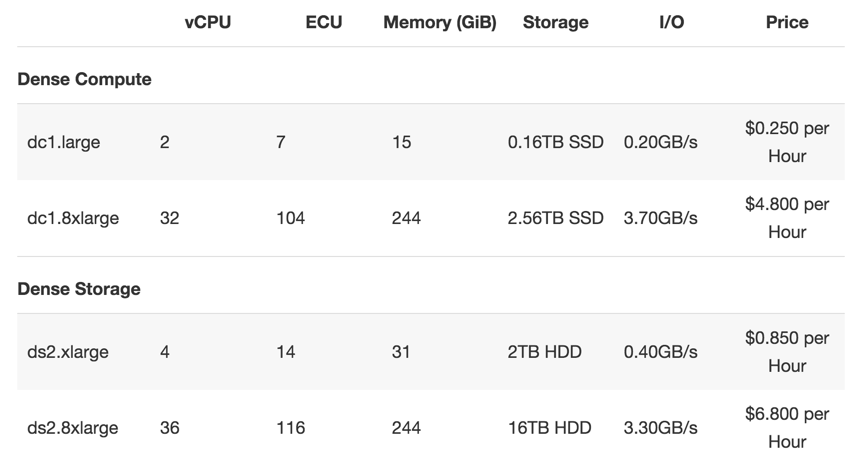
Task: Click the 3.70GB/s I/O value
Action: click(661, 218)
